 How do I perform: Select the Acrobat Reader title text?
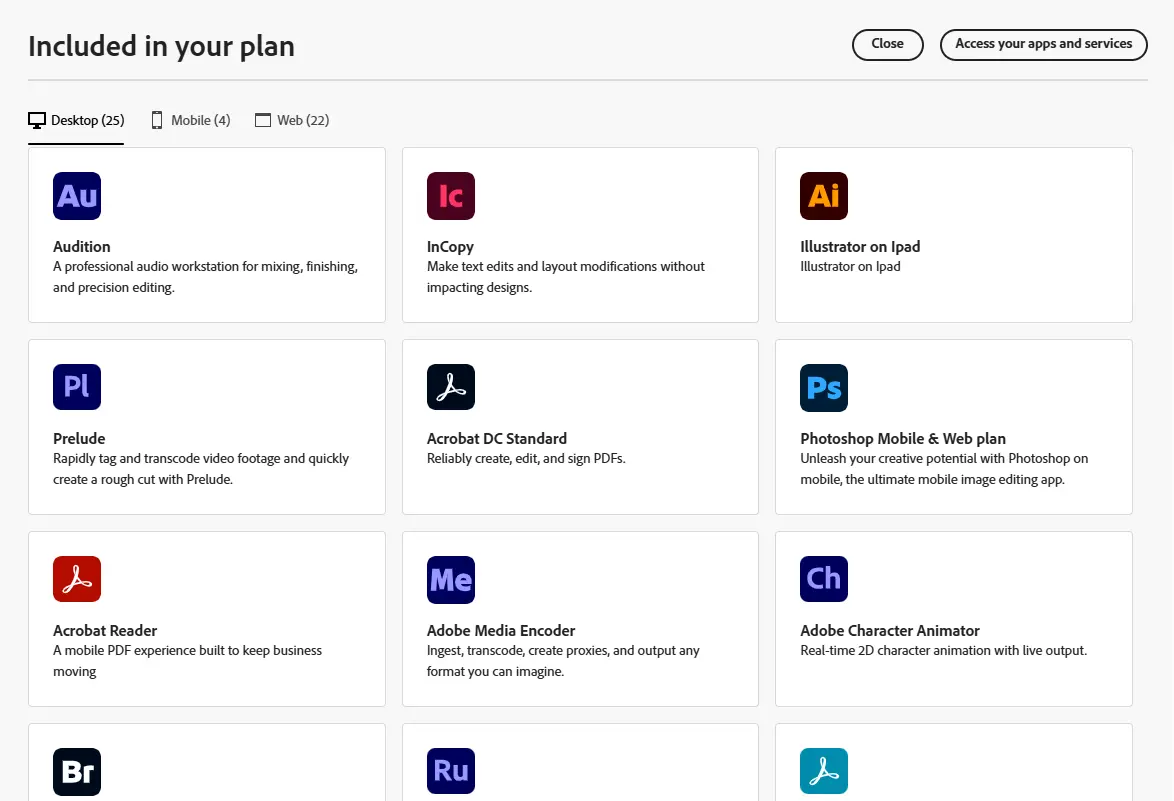click(x=105, y=630)
